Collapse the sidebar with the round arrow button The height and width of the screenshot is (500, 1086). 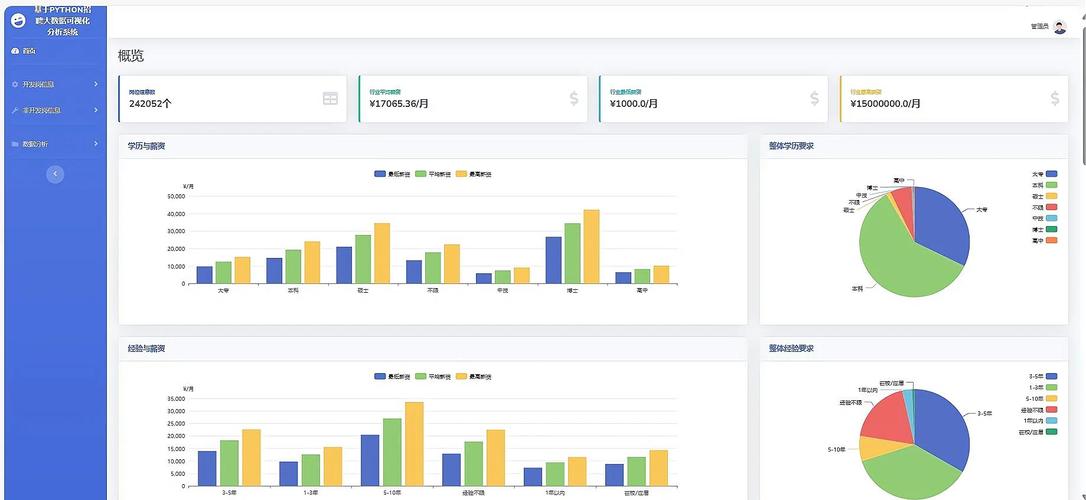(x=55, y=174)
